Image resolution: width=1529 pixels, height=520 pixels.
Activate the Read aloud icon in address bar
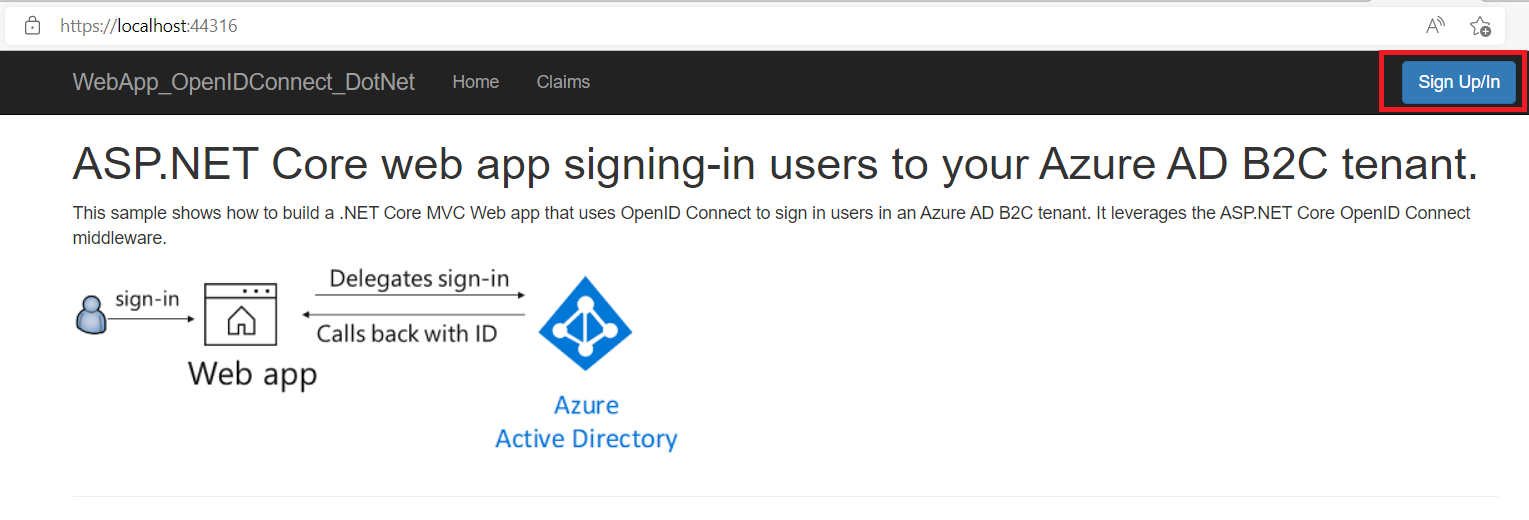1435,26
